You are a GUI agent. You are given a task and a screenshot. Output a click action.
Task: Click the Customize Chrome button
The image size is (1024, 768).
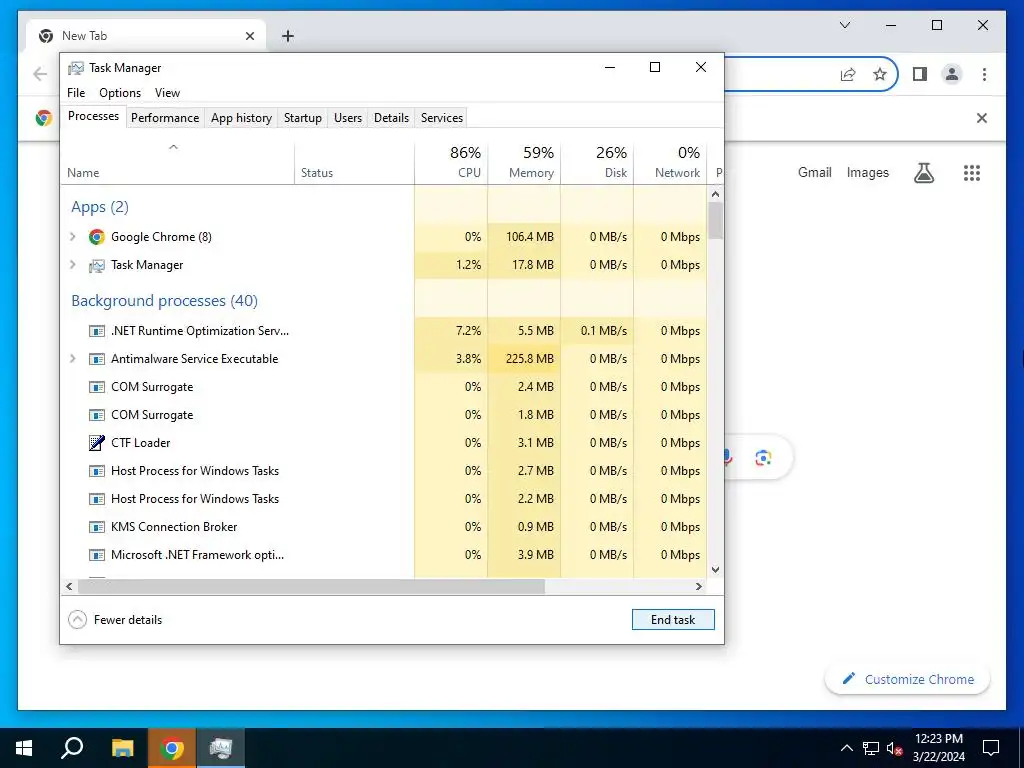908,679
